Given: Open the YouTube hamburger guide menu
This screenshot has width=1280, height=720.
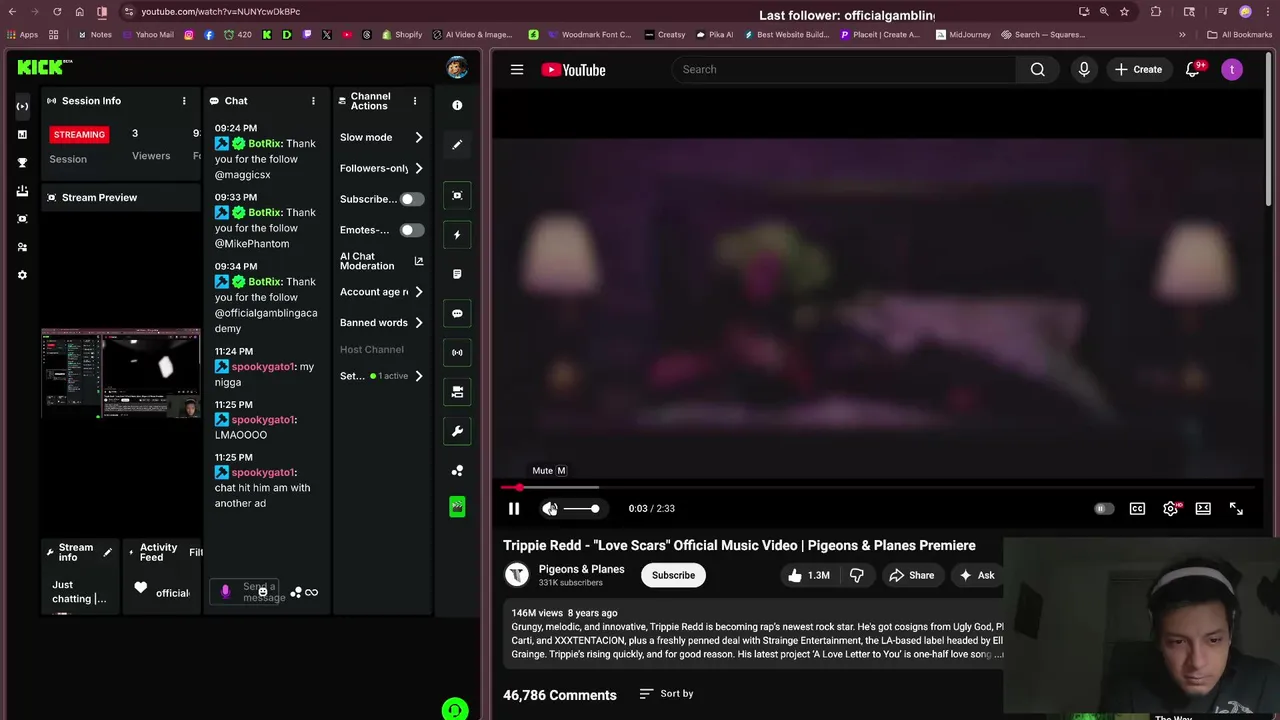Looking at the screenshot, I should pyautogui.click(x=517, y=70).
